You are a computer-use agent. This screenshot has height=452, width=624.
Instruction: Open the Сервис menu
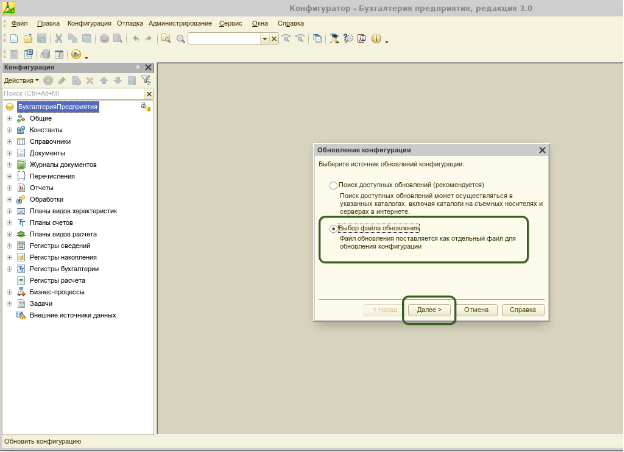230,23
